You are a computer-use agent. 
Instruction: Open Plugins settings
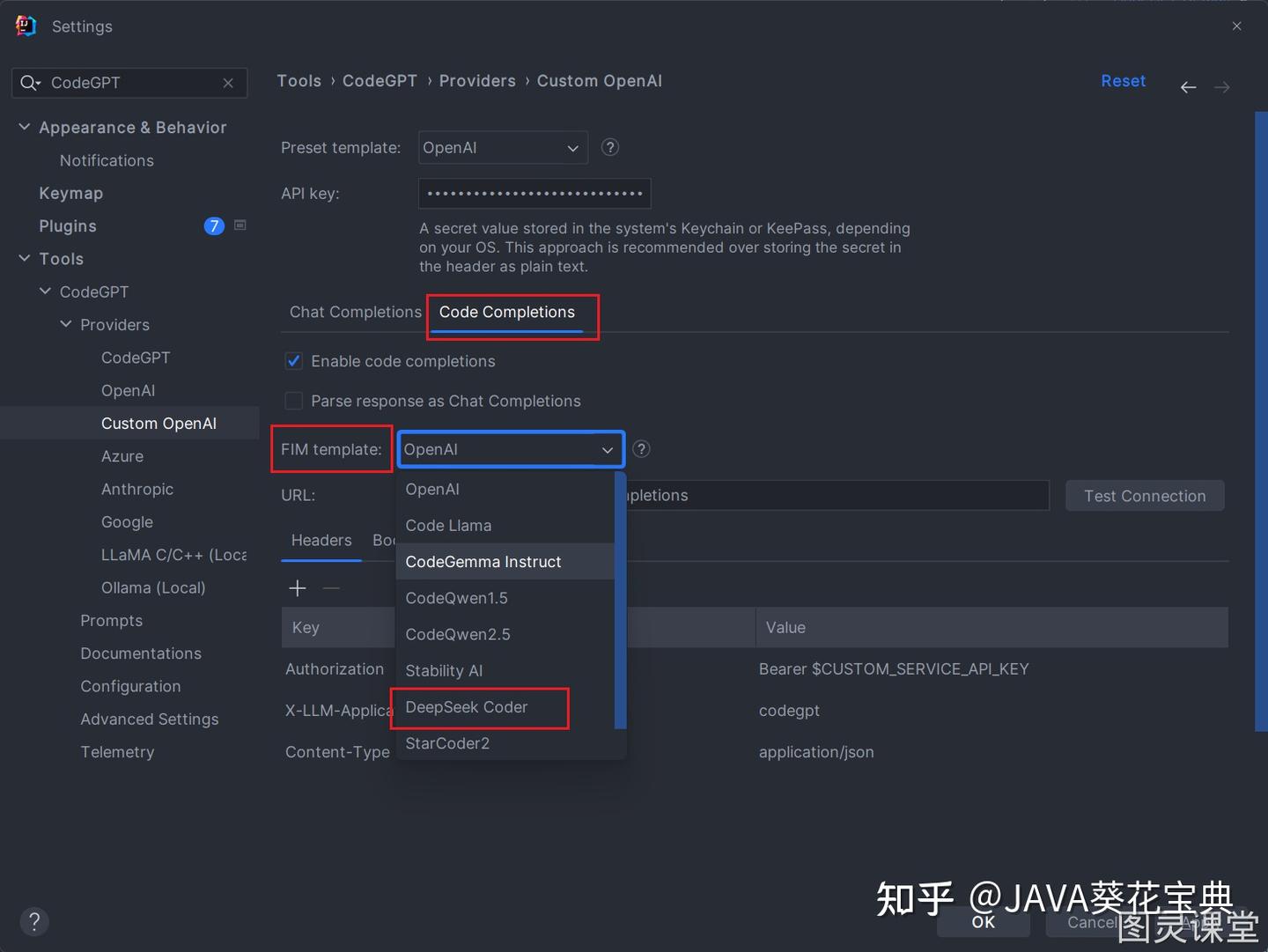[68, 226]
